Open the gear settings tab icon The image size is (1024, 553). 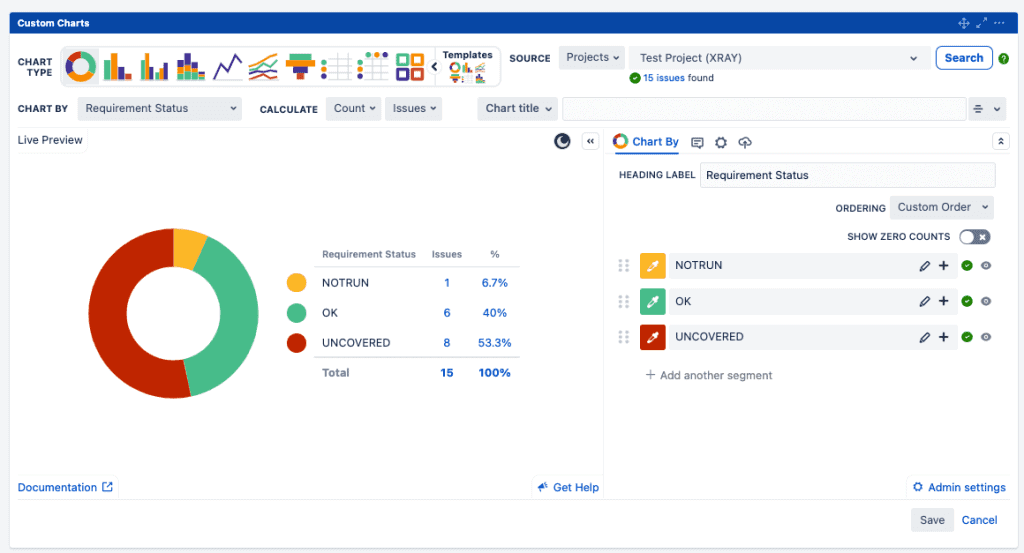coord(720,143)
